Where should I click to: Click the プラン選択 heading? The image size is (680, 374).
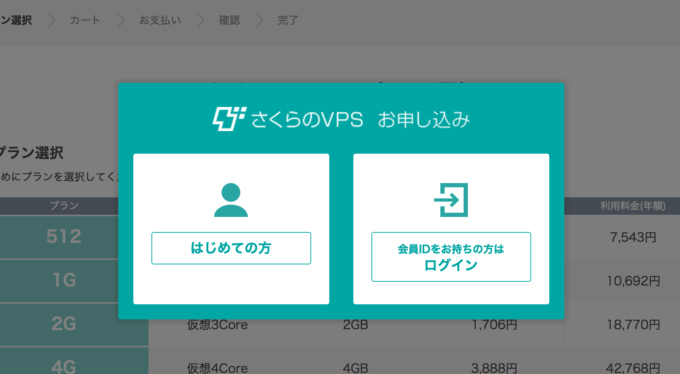(31, 153)
